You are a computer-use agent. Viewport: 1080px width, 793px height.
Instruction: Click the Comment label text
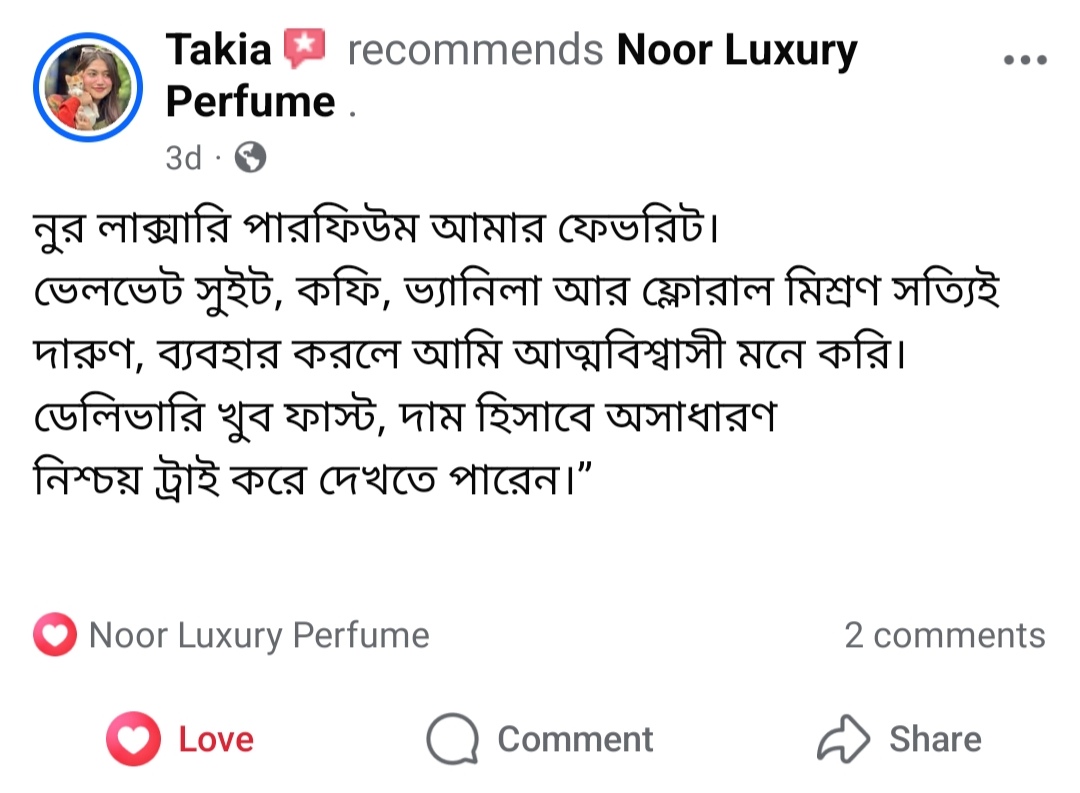(x=575, y=740)
